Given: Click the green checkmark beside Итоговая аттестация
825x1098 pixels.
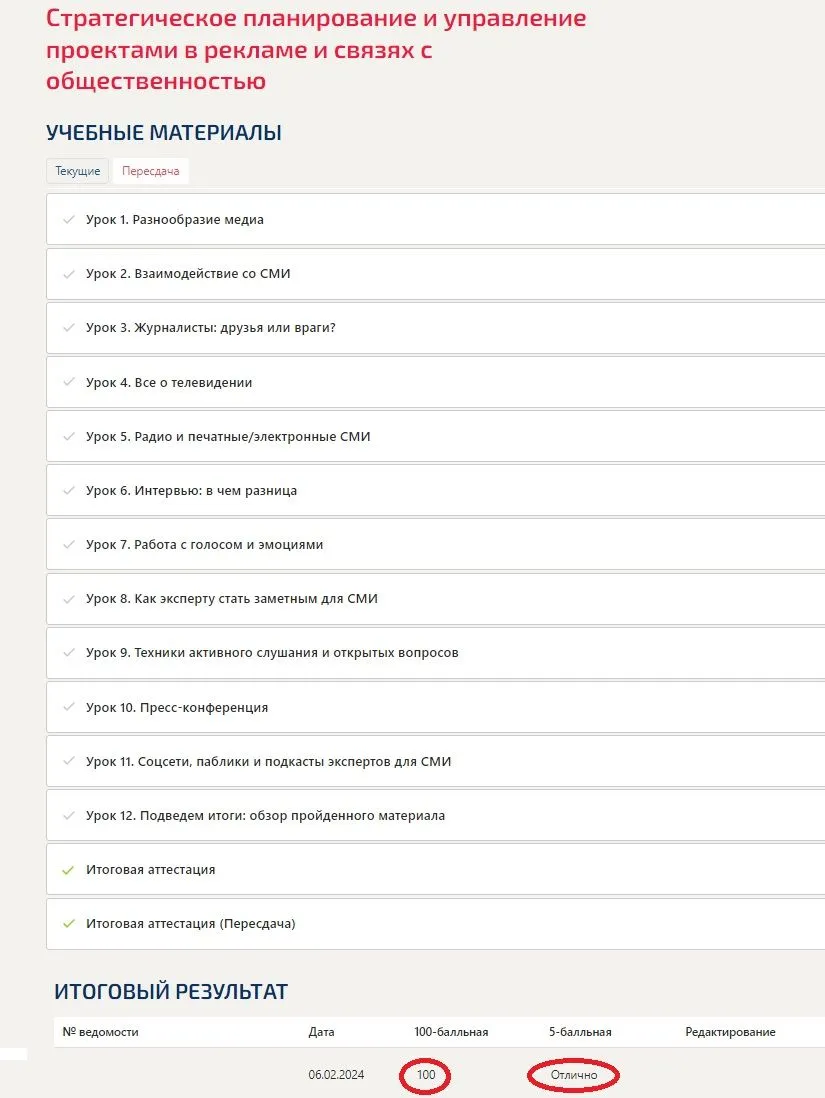Looking at the screenshot, I should pos(69,870).
